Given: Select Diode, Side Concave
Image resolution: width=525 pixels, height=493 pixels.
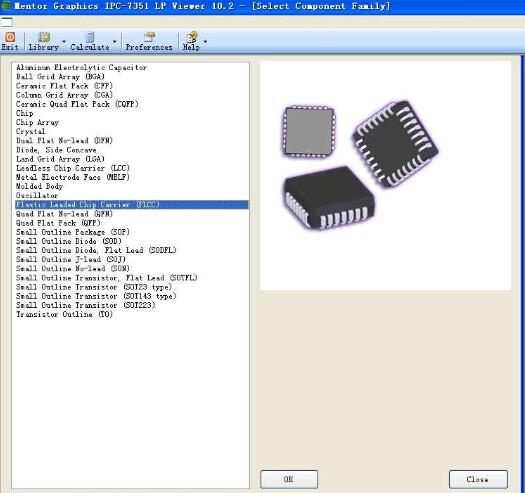Looking at the screenshot, I should click(x=56, y=150).
